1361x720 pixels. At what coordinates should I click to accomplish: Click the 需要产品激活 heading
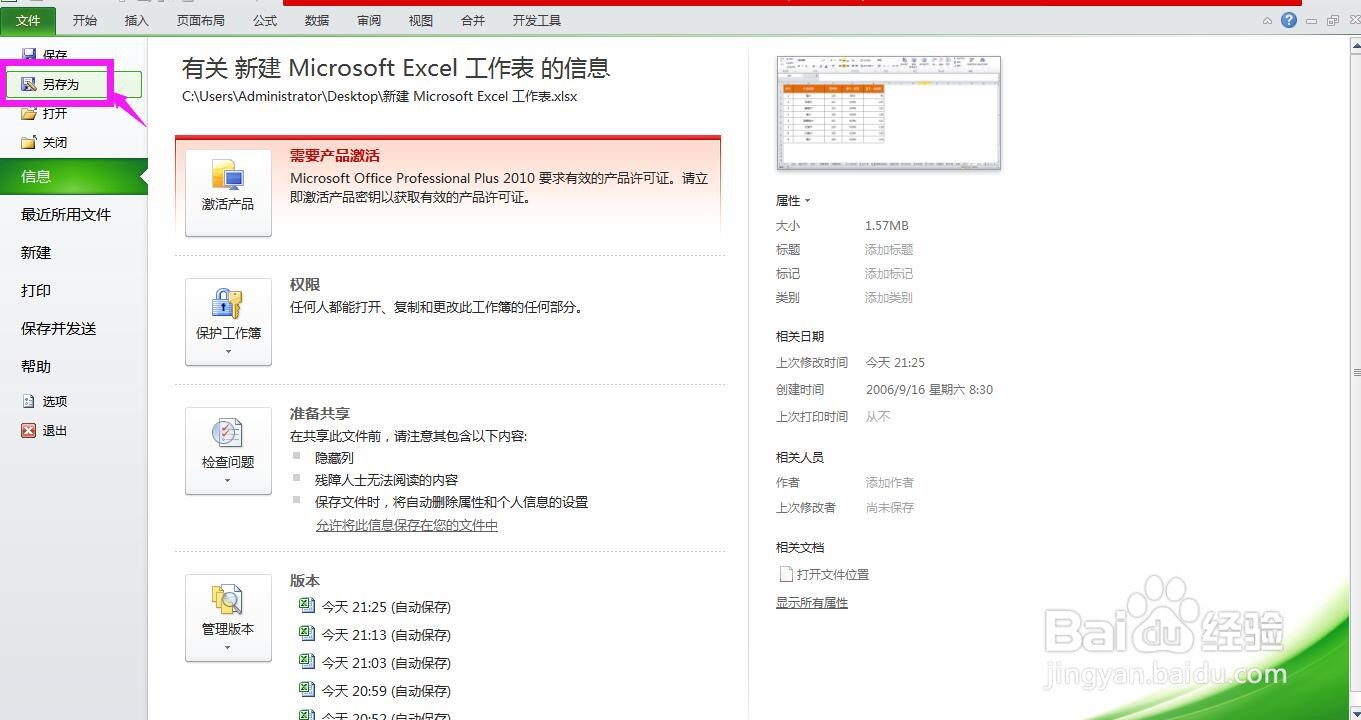pyautogui.click(x=335, y=156)
